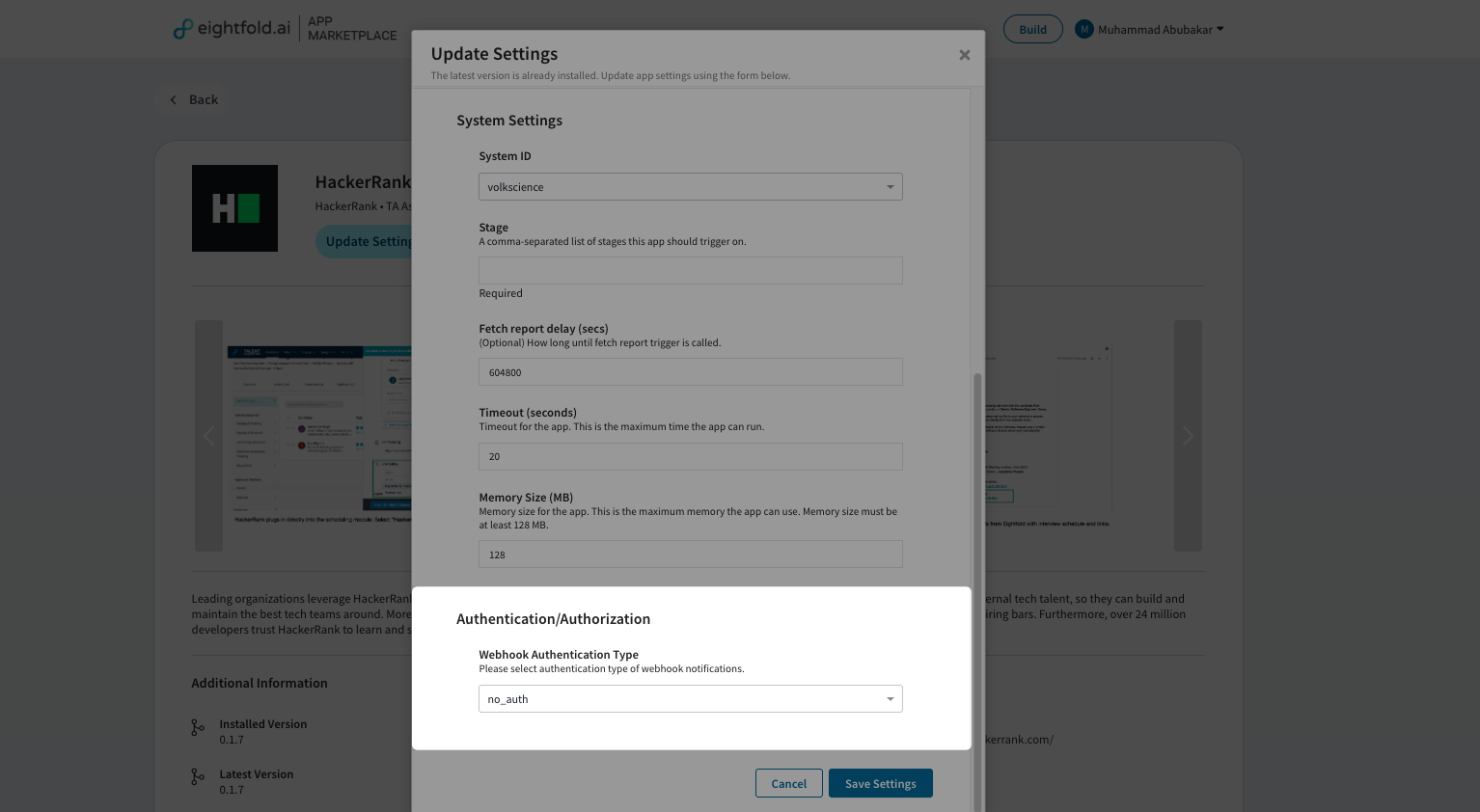Click the Cancel button
This screenshot has width=1480, height=812.
pos(789,783)
